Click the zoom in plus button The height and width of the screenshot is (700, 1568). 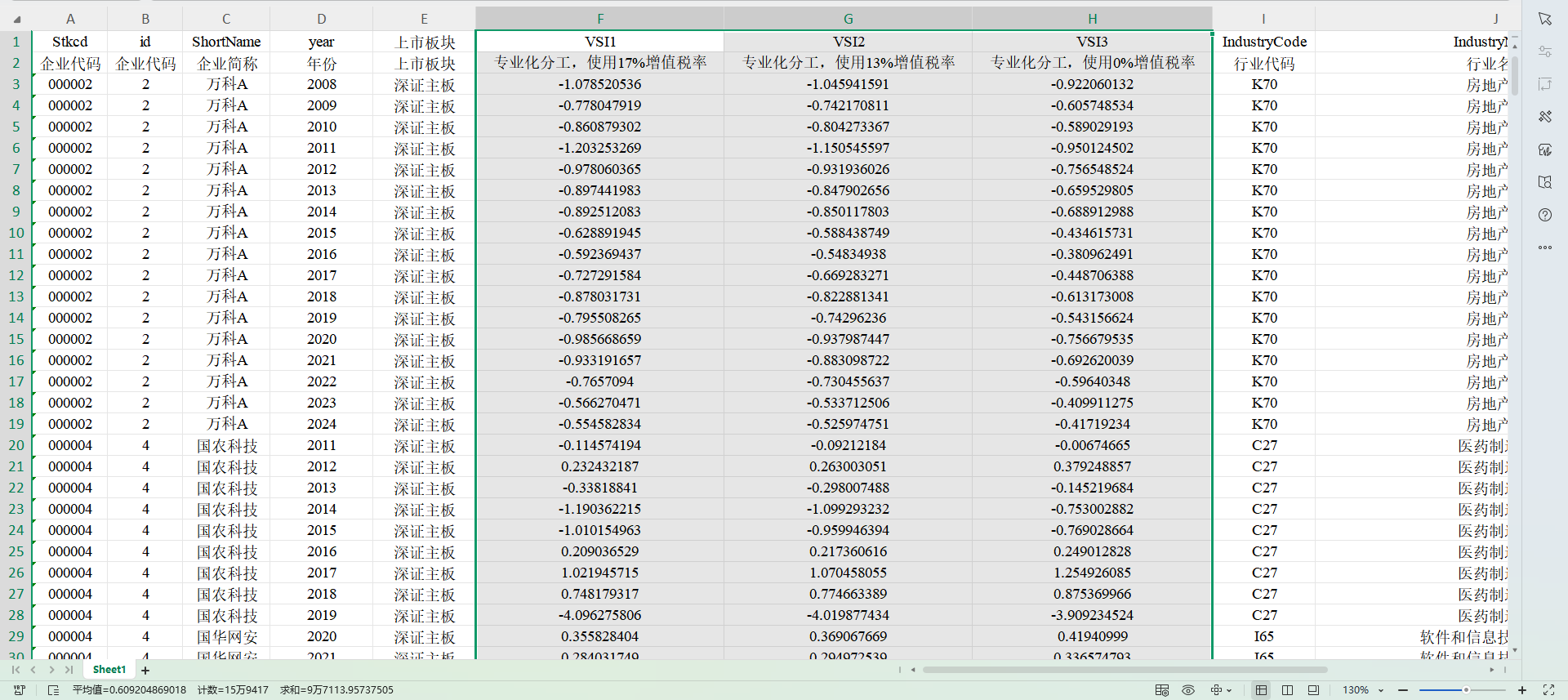1522,690
